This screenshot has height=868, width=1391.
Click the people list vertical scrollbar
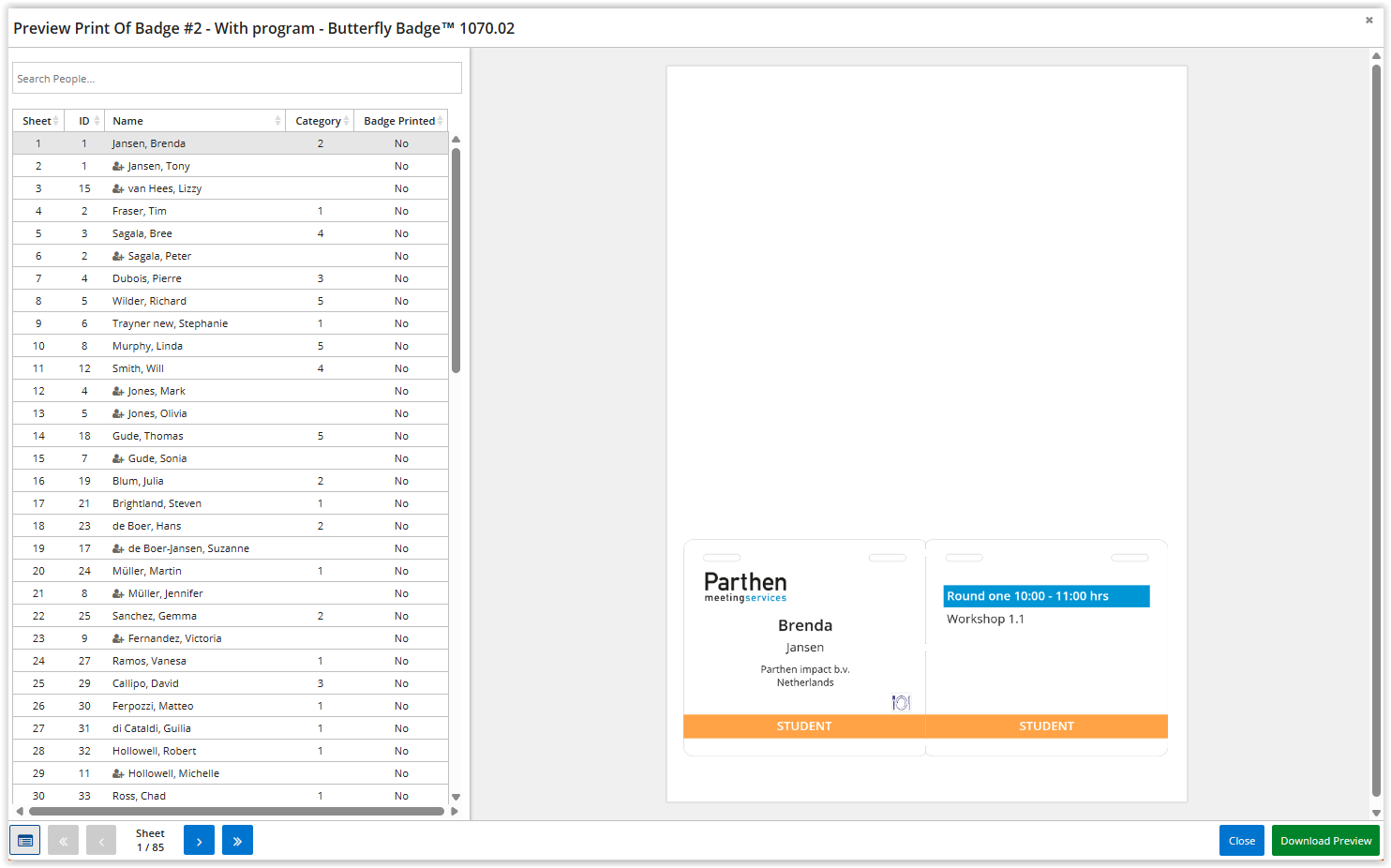tap(456, 261)
